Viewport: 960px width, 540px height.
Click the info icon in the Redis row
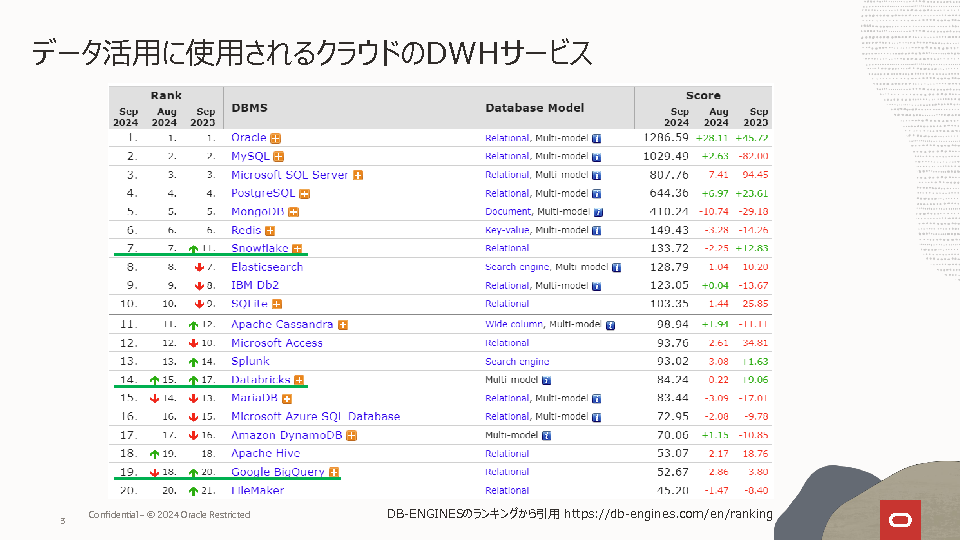point(596,231)
